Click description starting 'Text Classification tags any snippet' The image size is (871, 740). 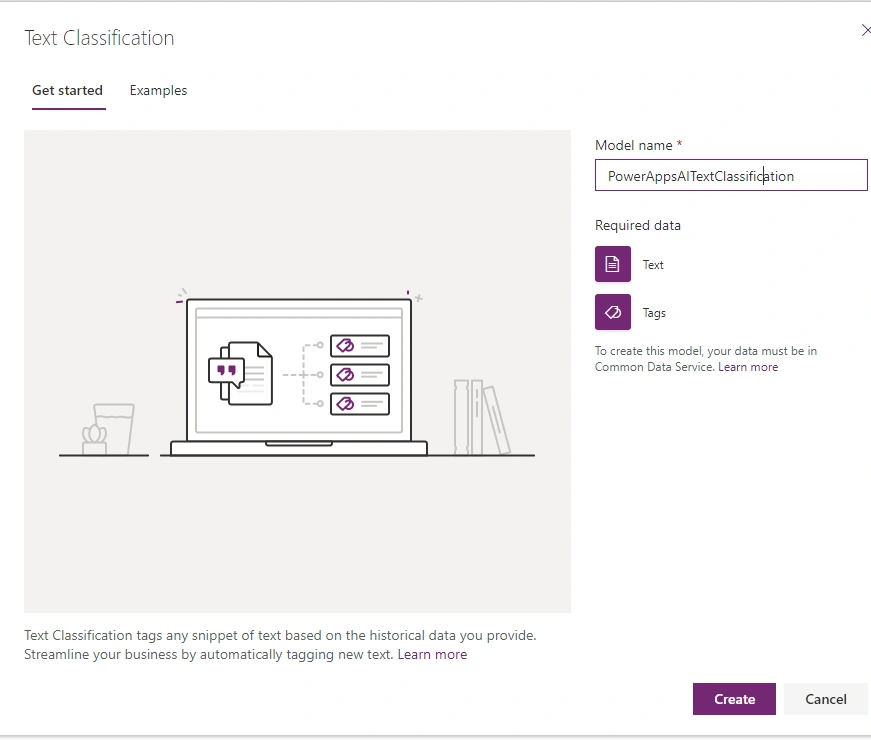(x=280, y=644)
